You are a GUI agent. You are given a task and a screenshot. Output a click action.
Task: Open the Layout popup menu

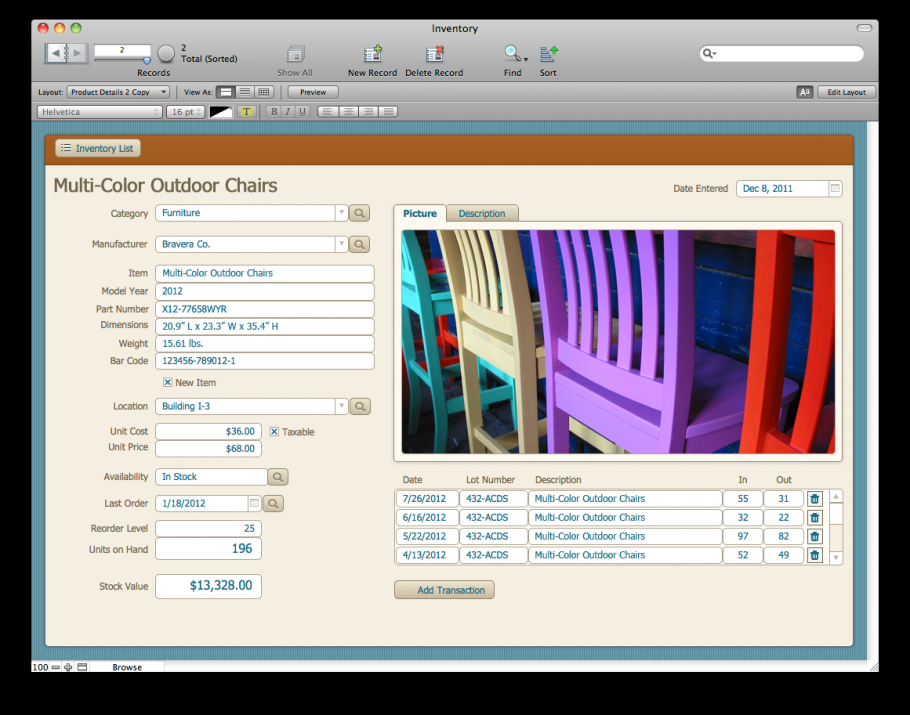point(118,92)
